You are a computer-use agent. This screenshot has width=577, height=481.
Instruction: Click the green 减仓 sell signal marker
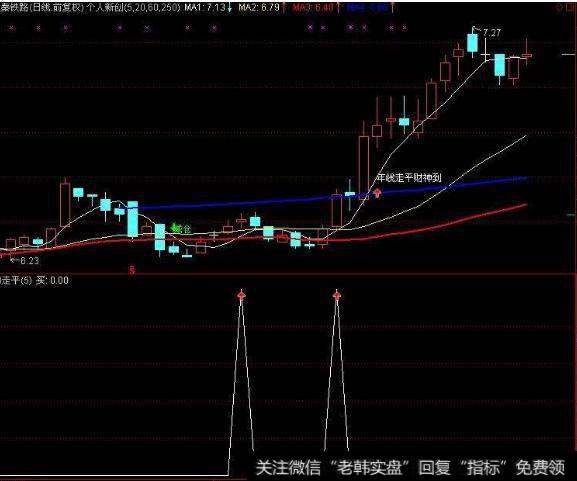[182, 229]
